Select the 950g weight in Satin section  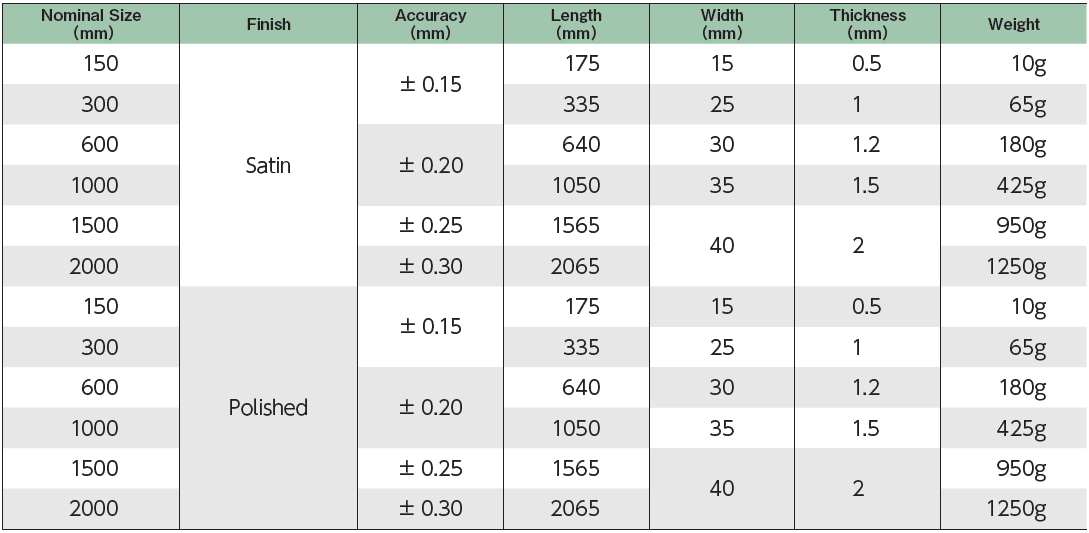1014,226
